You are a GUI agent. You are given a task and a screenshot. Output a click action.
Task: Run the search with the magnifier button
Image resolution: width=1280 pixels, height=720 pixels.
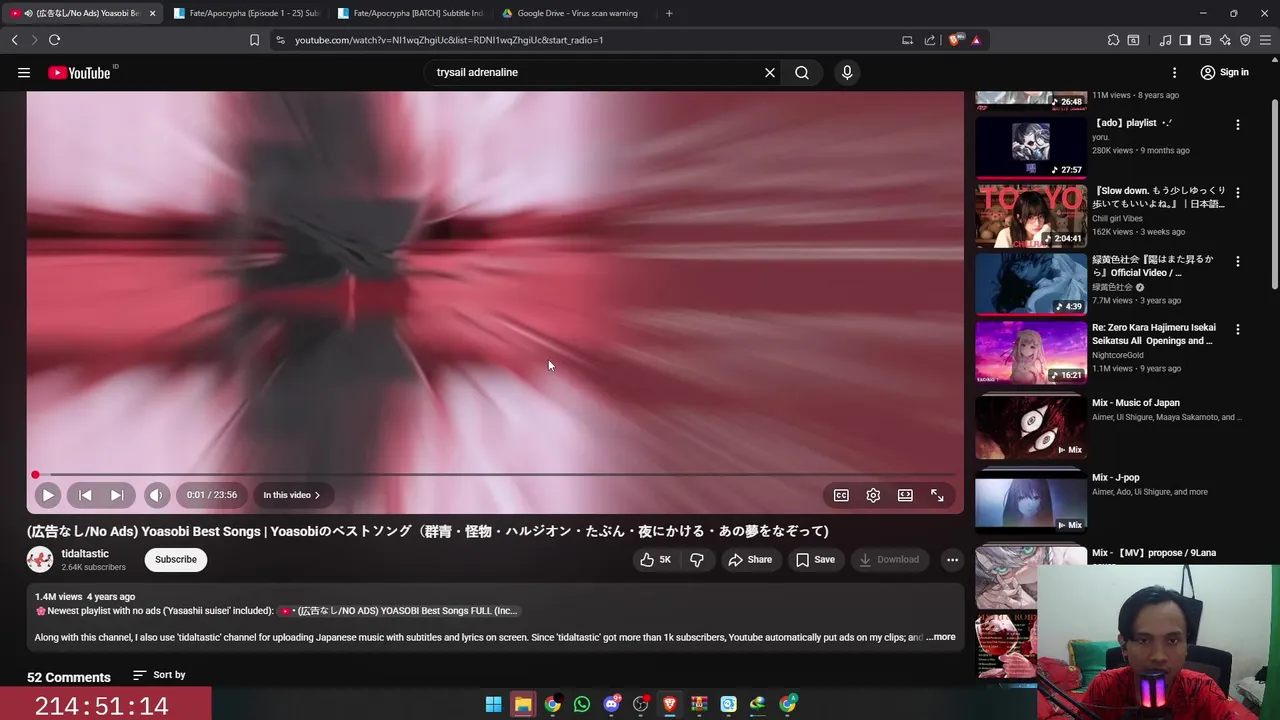(x=802, y=72)
